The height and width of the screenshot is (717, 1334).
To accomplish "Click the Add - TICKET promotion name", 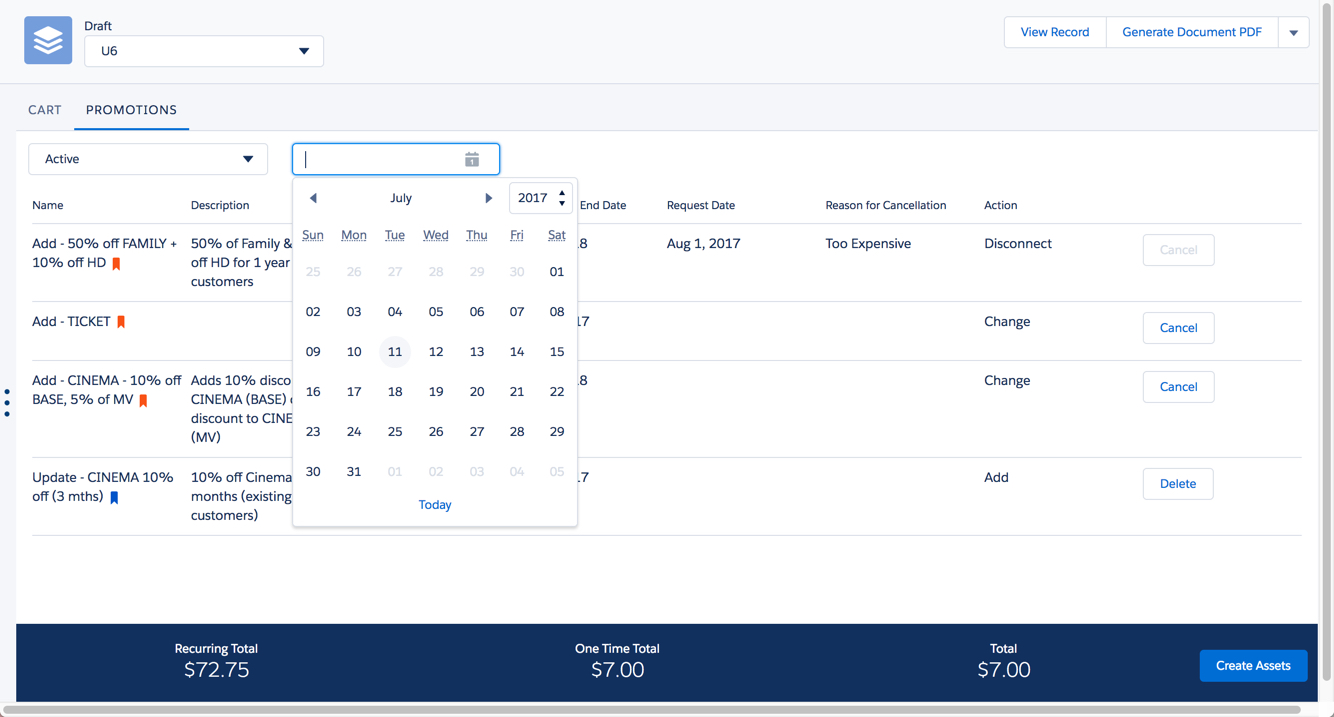I will (71, 322).
